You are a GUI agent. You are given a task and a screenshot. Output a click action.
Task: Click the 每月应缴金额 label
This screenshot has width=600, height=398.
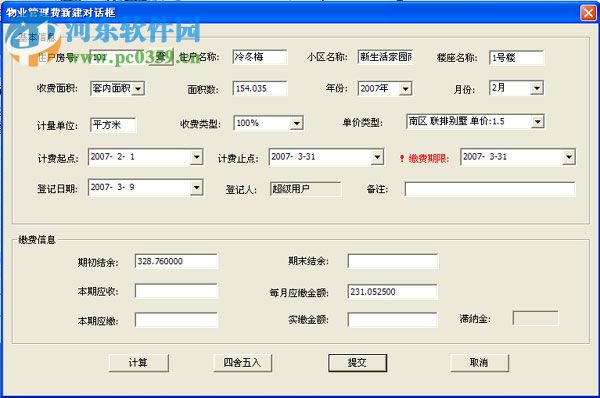[x=299, y=293]
